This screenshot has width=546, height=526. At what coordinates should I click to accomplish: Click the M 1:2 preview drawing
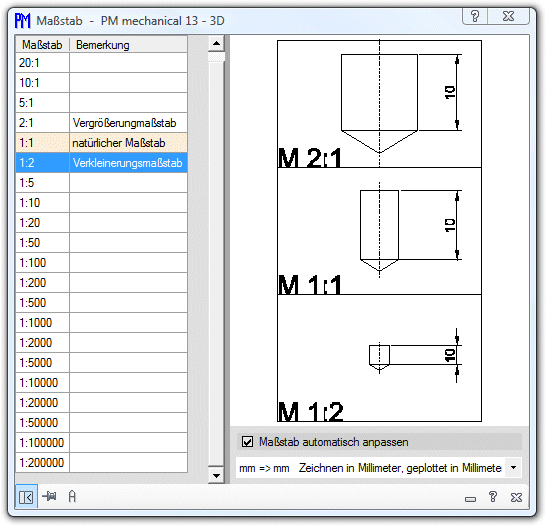pos(379,358)
